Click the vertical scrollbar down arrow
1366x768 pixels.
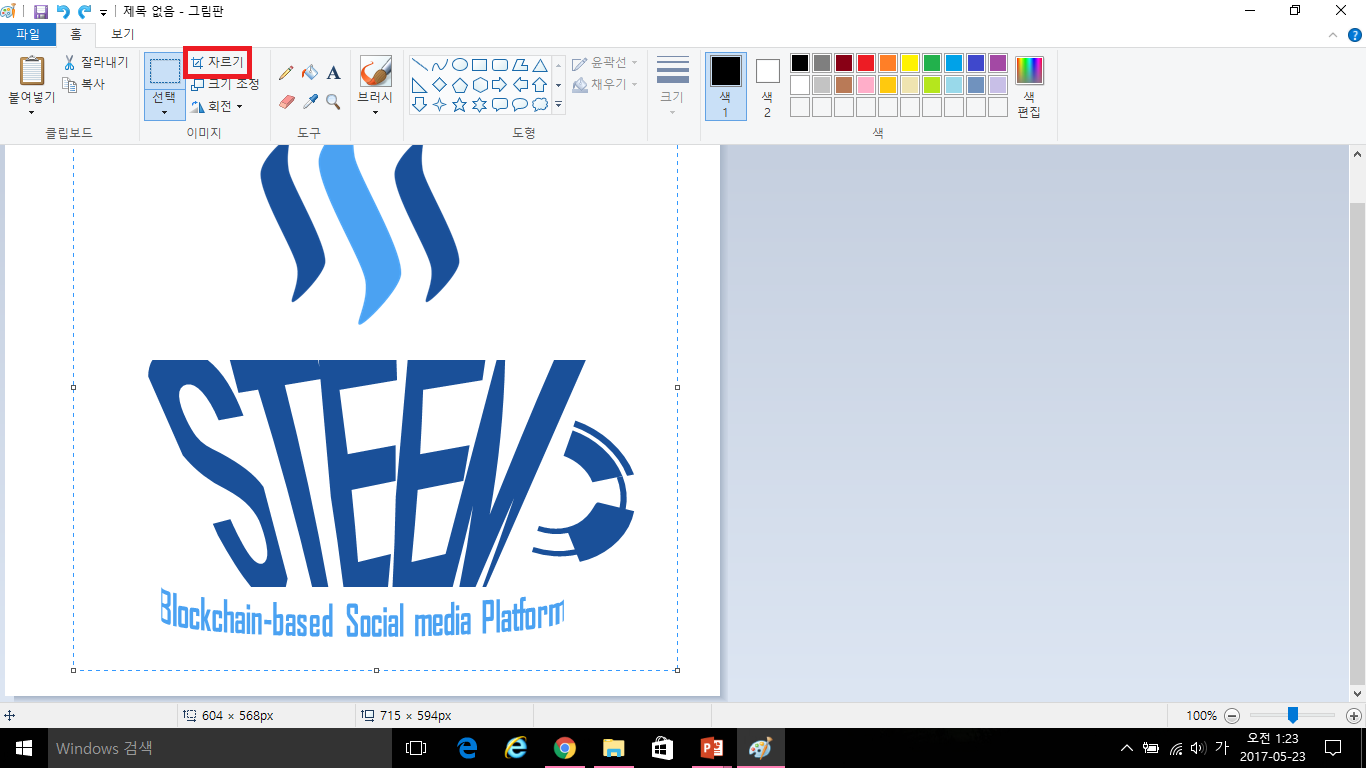tap(1358, 692)
